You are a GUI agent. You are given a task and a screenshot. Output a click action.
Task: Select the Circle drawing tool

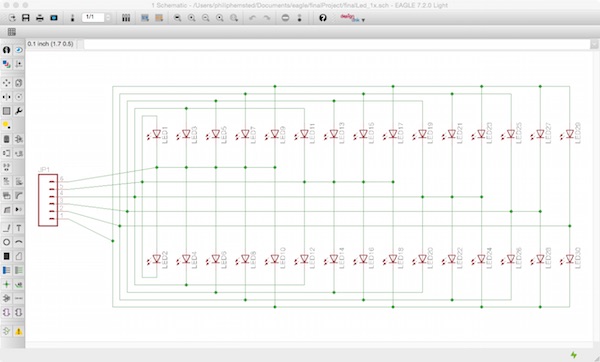(x=7, y=242)
